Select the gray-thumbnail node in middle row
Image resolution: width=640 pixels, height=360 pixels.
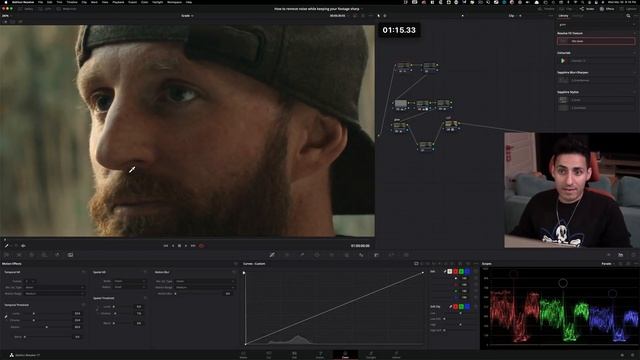pos(401,104)
